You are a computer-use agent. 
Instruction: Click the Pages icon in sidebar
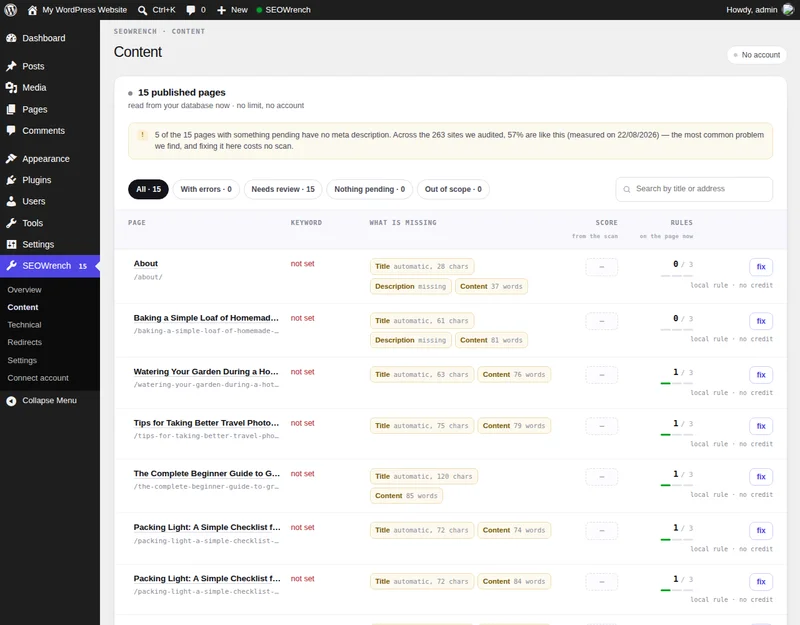11,109
